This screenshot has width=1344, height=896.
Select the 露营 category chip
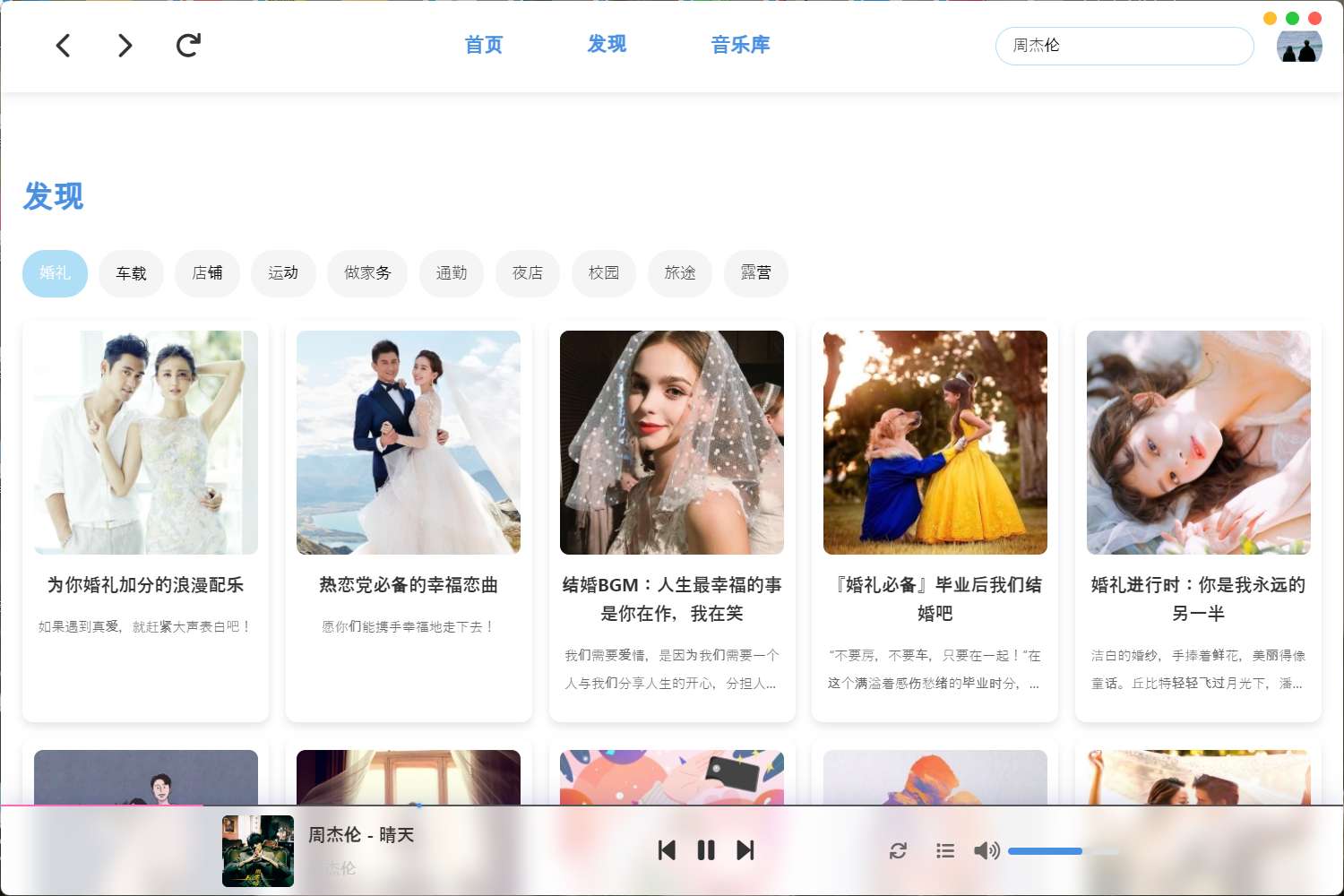(756, 273)
